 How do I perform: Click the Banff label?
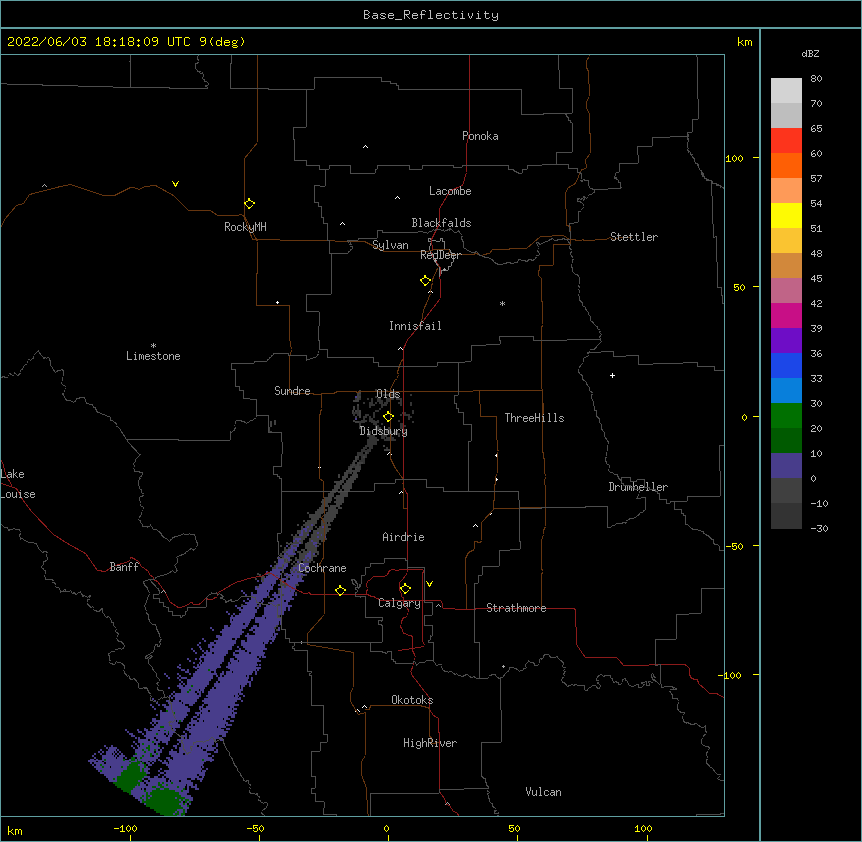click(x=124, y=567)
